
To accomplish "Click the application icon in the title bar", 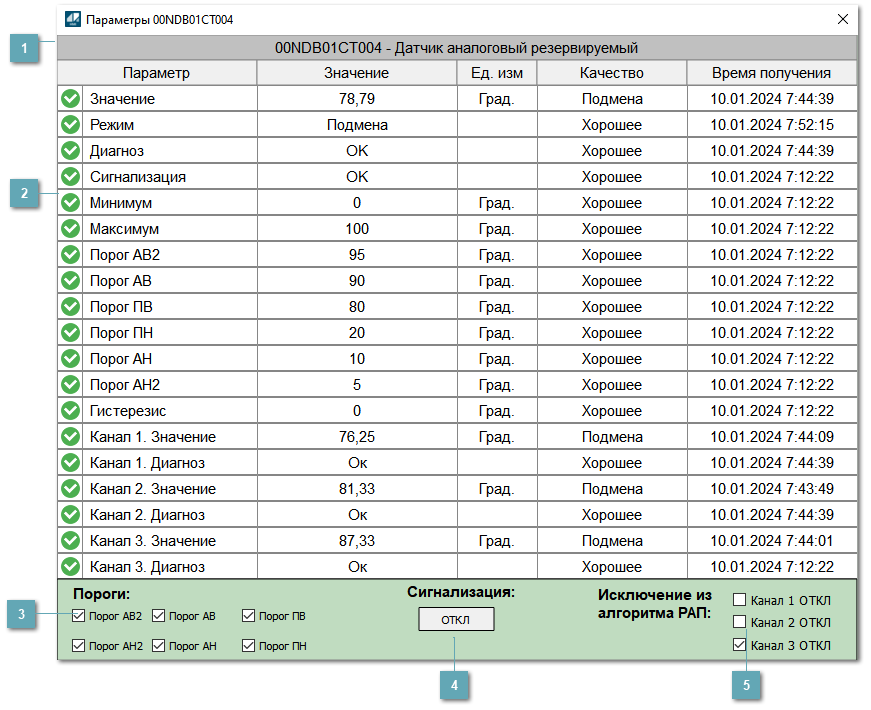I will (73, 19).
